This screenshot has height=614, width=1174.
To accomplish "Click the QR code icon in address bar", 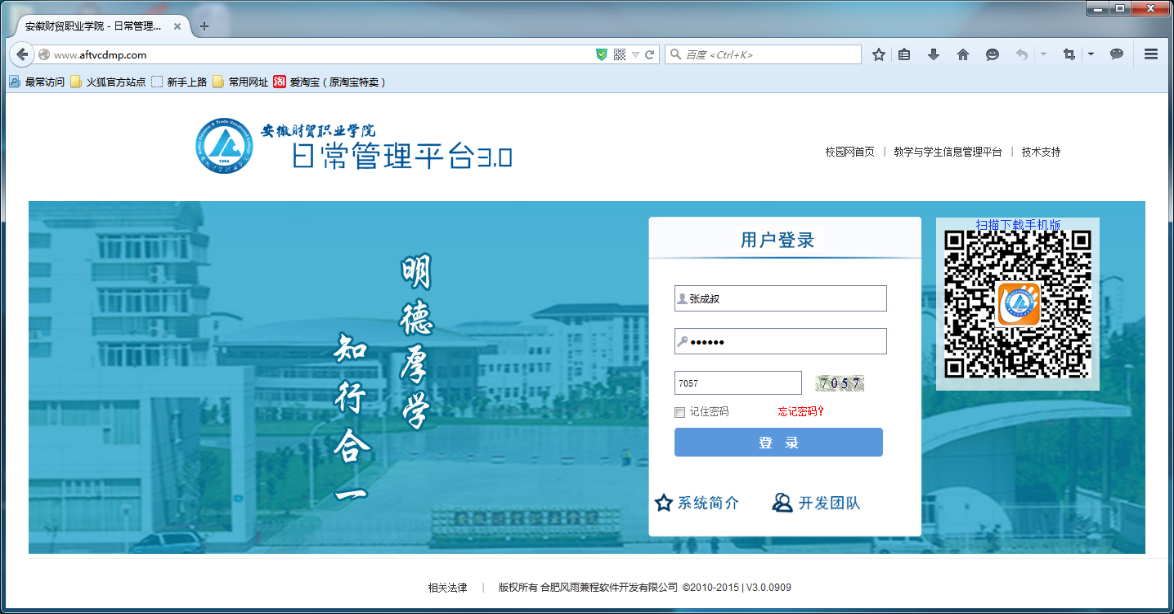I will pos(619,55).
